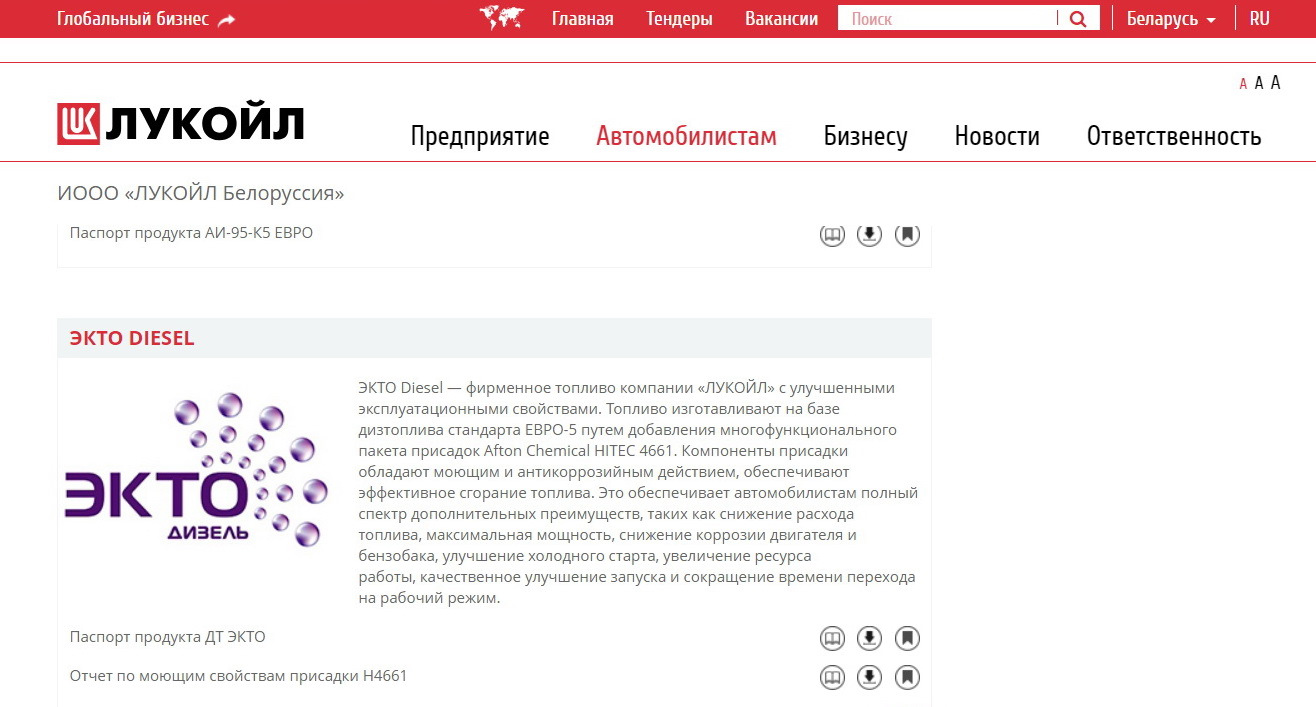Click the ЭКТО Дизель logo image
The width and height of the screenshot is (1316, 707).
196,470
